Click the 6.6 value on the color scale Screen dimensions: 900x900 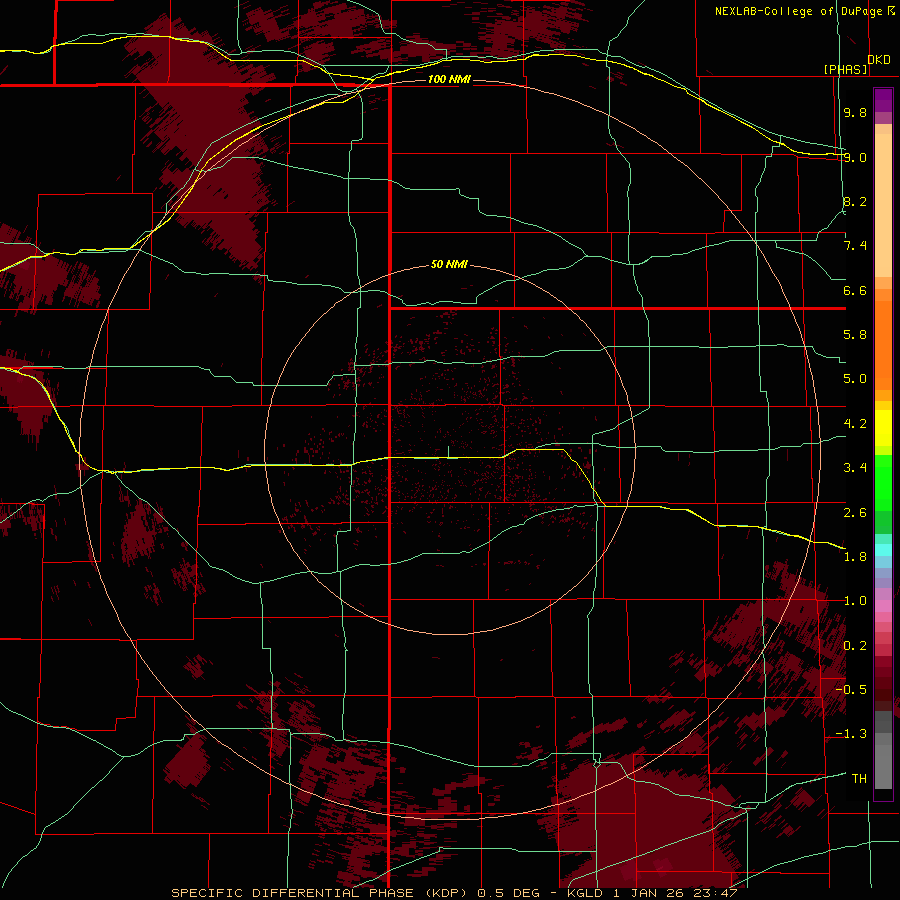pyautogui.click(x=855, y=290)
